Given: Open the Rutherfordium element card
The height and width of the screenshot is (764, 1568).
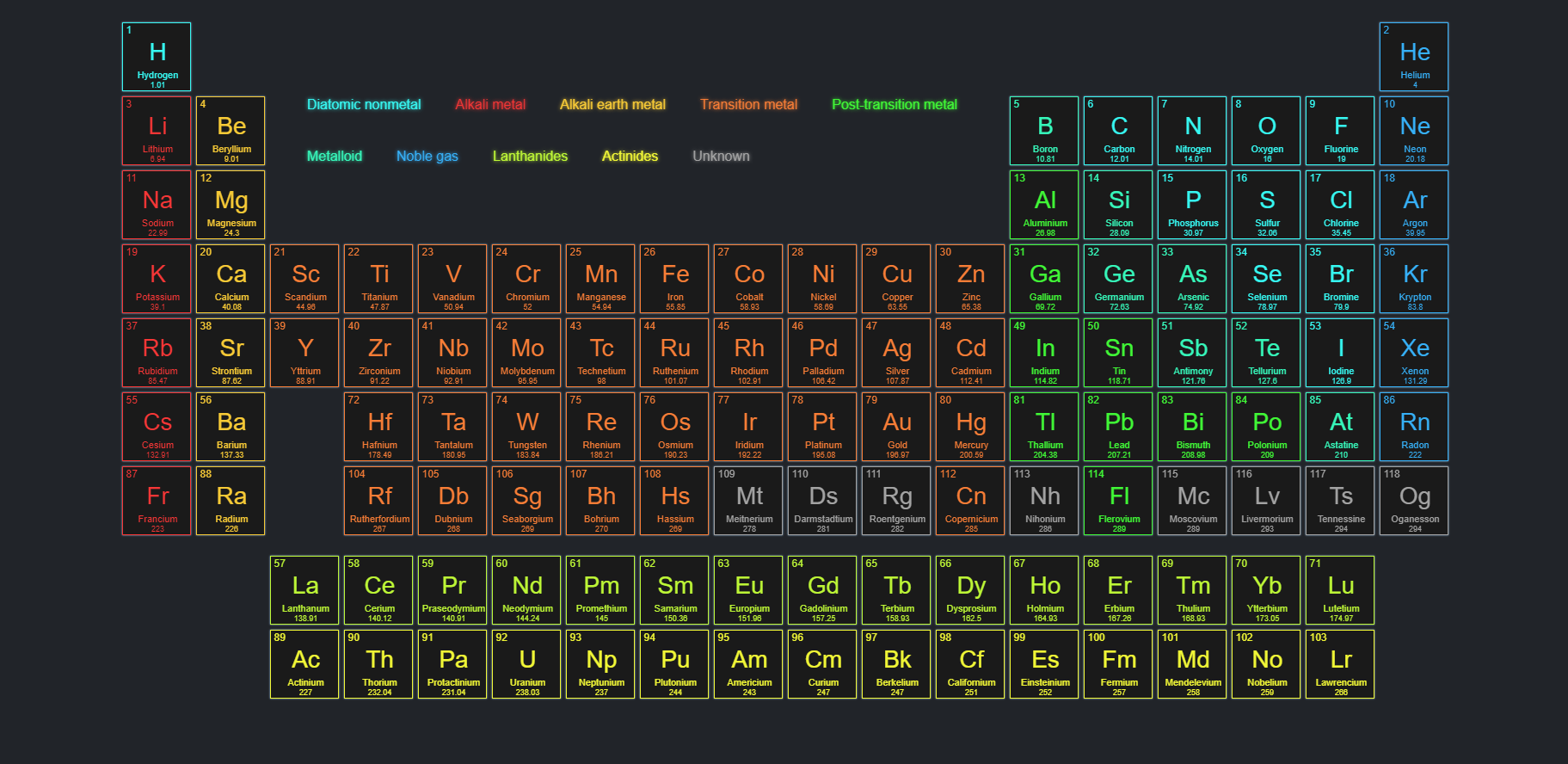Looking at the screenshot, I should click(x=378, y=501).
